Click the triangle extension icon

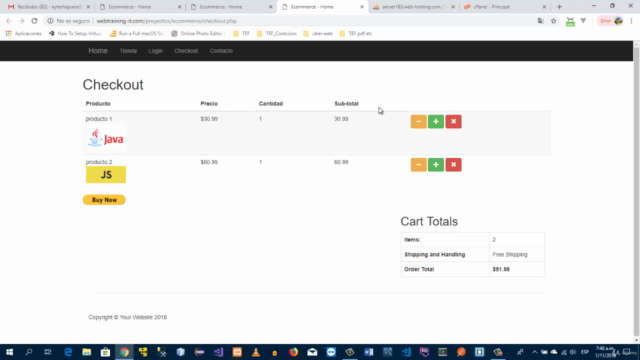[x=583, y=21]
